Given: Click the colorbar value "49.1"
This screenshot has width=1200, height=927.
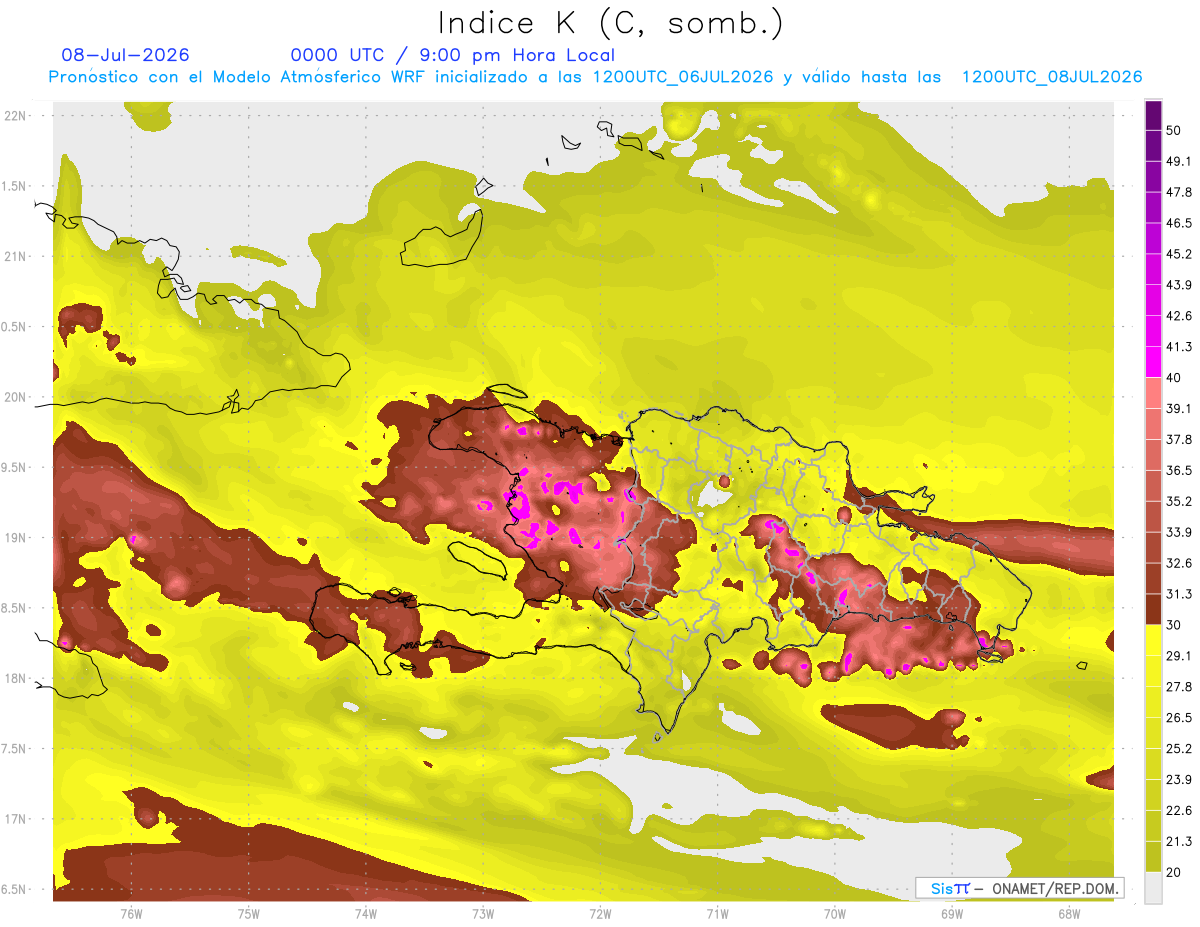Looking at the screenshot, I should pyautogui.click(x=1179, y=161).
